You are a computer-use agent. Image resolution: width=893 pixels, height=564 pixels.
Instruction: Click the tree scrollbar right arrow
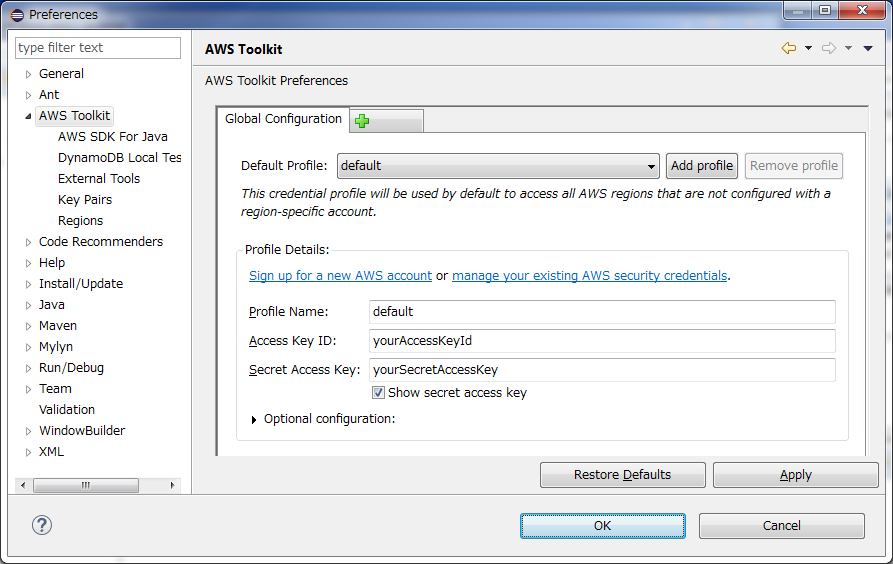(172, 485)
